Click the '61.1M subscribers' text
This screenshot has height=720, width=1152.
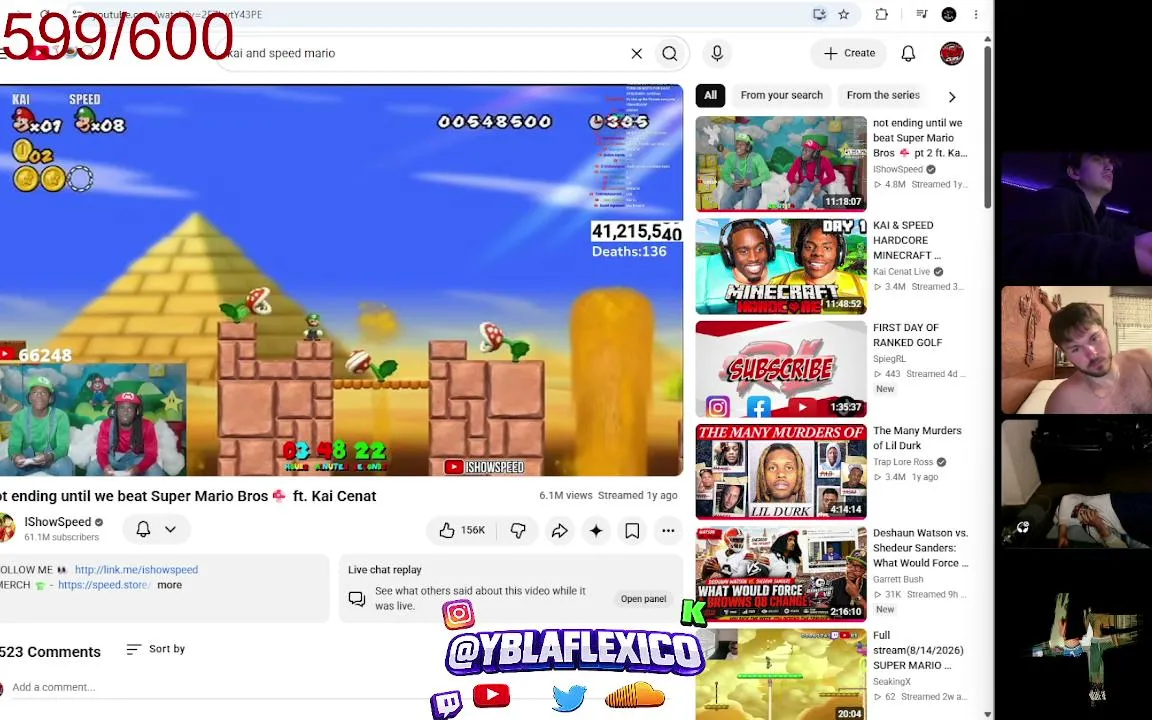click(62, 537)
